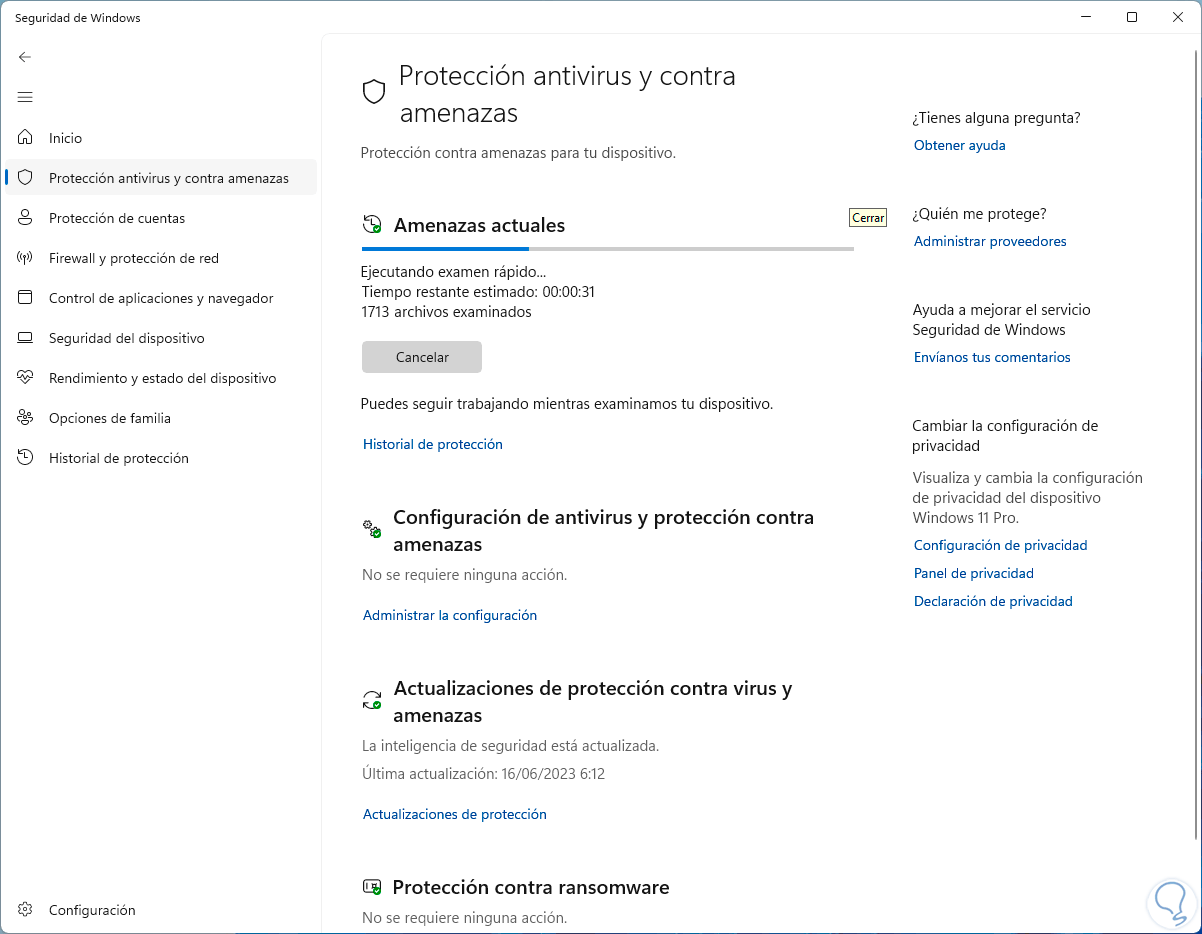The height and width of the screenshot is (934, 1202).
Task: Expand the hamburger navigation menu
Action: (x=25, y=97)
